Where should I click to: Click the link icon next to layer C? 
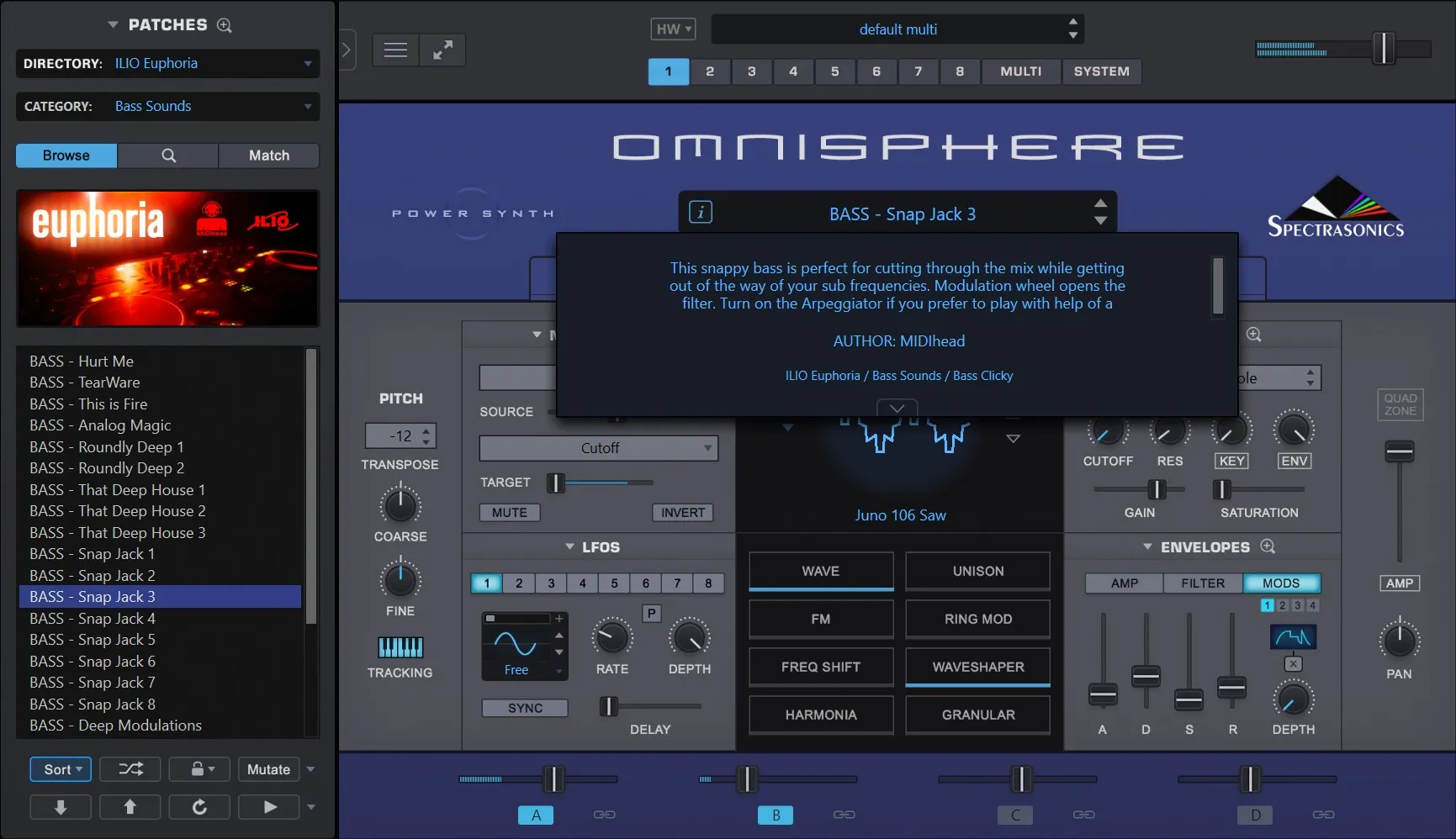[x=1084, y=815]
